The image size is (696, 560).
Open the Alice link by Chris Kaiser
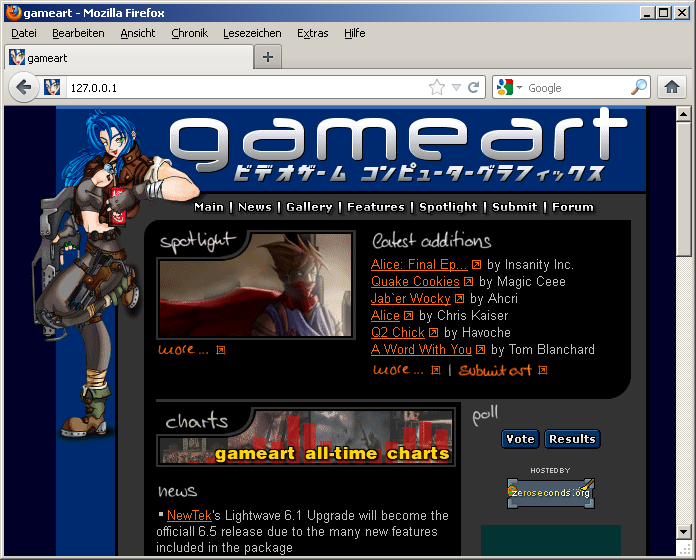(x=385, y=315)
